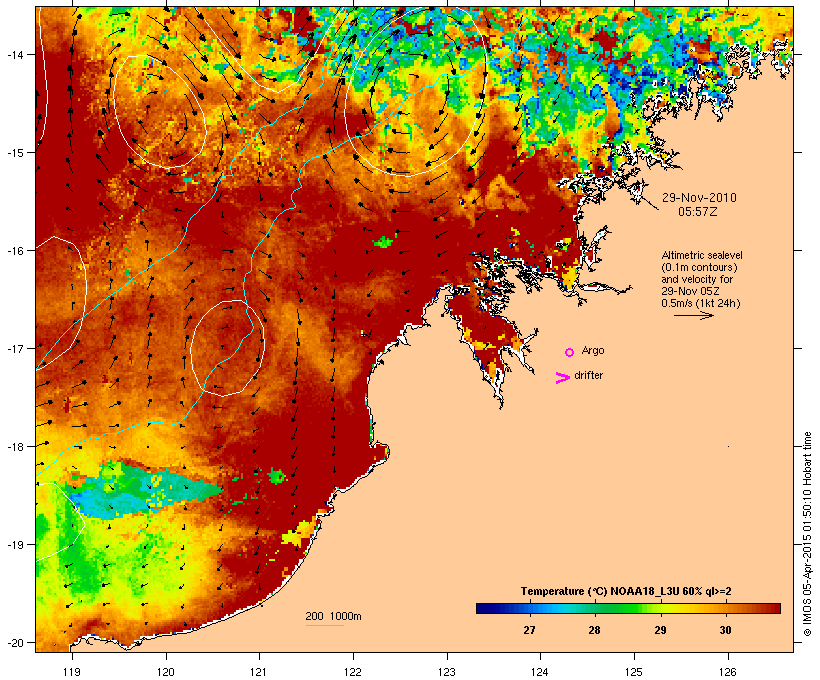Click the colorbar tick label 29
This screenshot has height=680, width=820.
click(660, 630)
